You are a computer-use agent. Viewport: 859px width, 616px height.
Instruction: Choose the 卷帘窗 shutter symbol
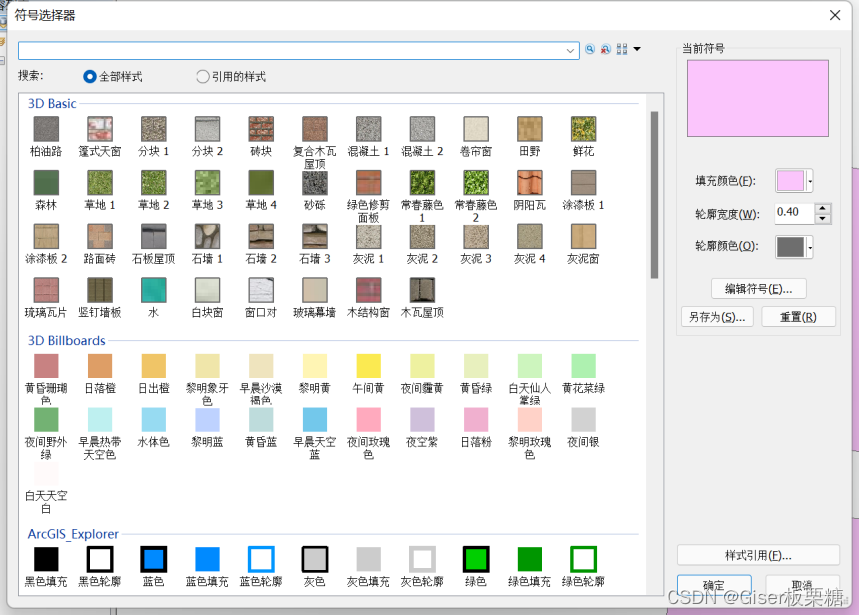coord(476,129)
